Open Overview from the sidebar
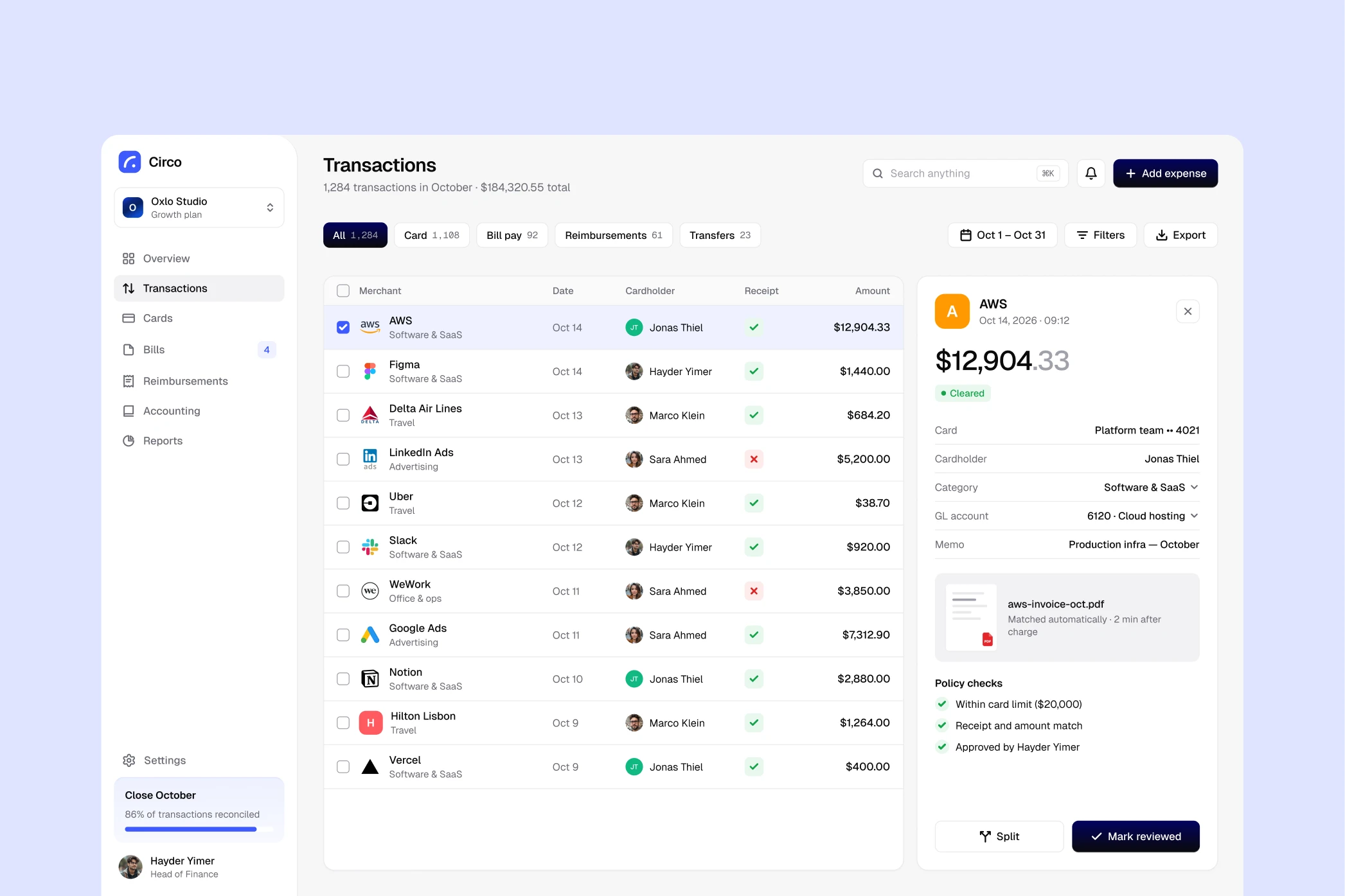The width and height of the screenshot is (1345, 896). [199, 258]
